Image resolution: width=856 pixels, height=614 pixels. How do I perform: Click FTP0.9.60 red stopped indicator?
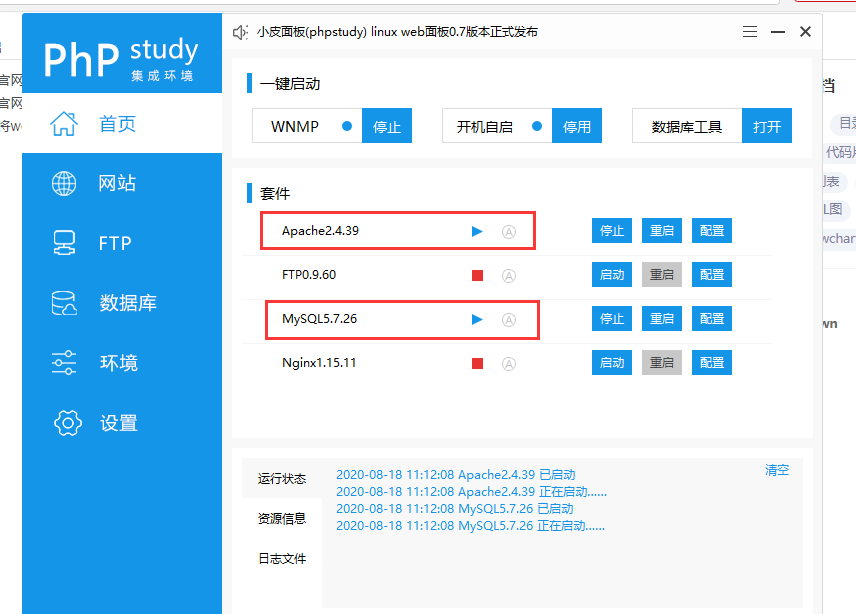[478, 276]
